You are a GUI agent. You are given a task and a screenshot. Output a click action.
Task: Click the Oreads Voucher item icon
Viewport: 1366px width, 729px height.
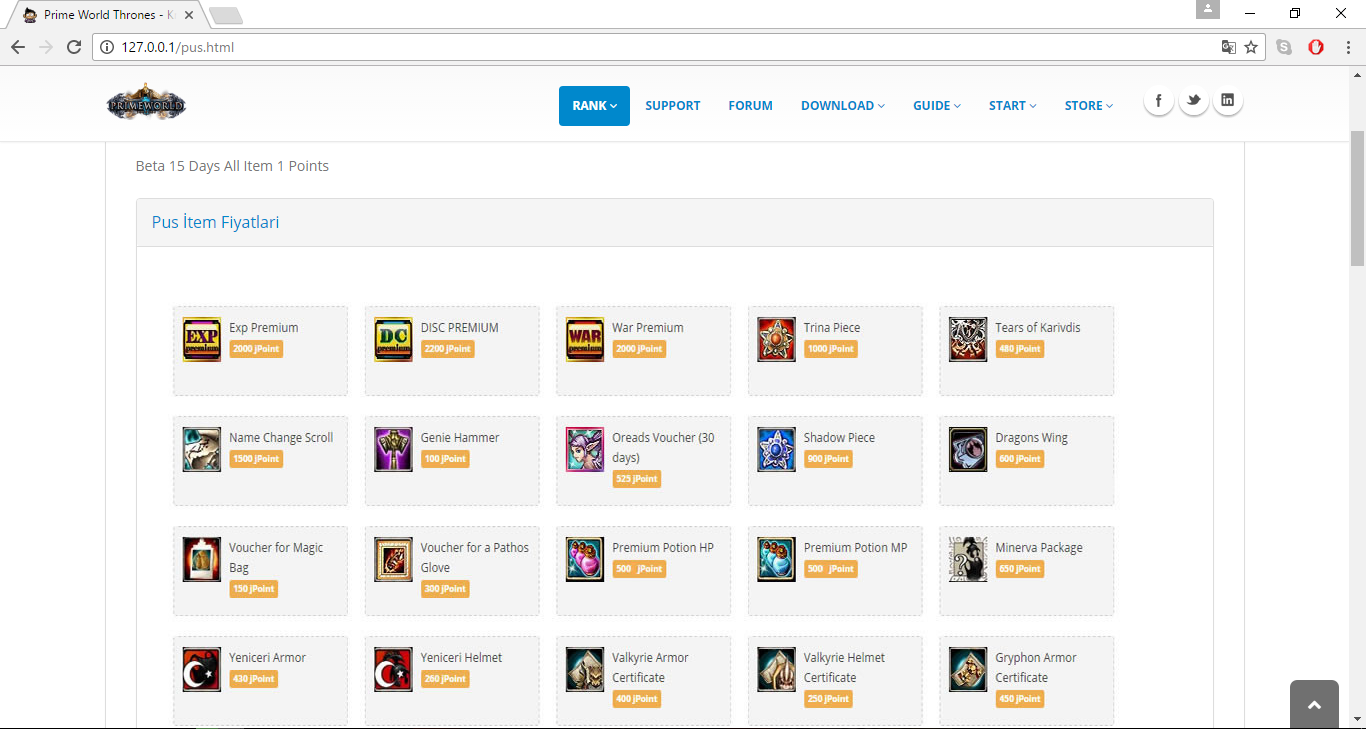point(585,449)
